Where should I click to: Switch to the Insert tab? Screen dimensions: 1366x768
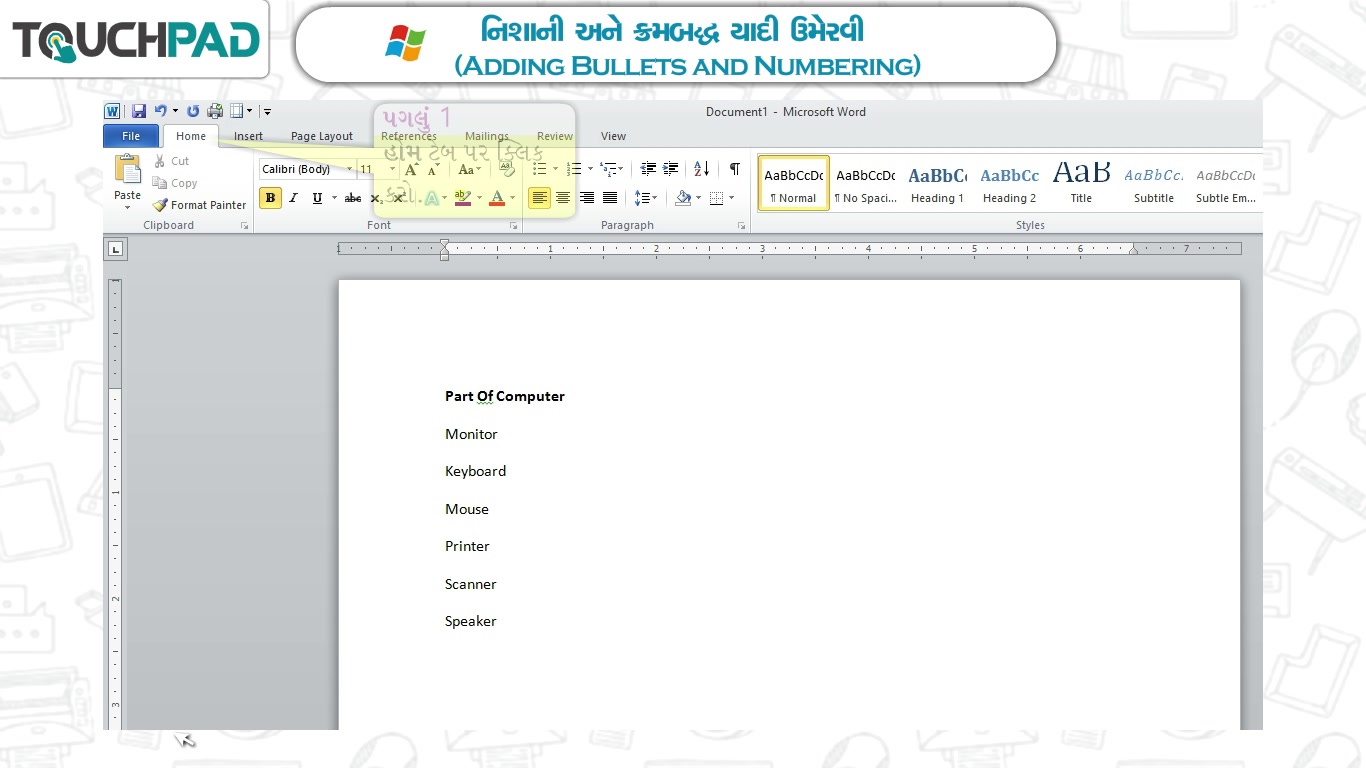[x=248, y=136]
